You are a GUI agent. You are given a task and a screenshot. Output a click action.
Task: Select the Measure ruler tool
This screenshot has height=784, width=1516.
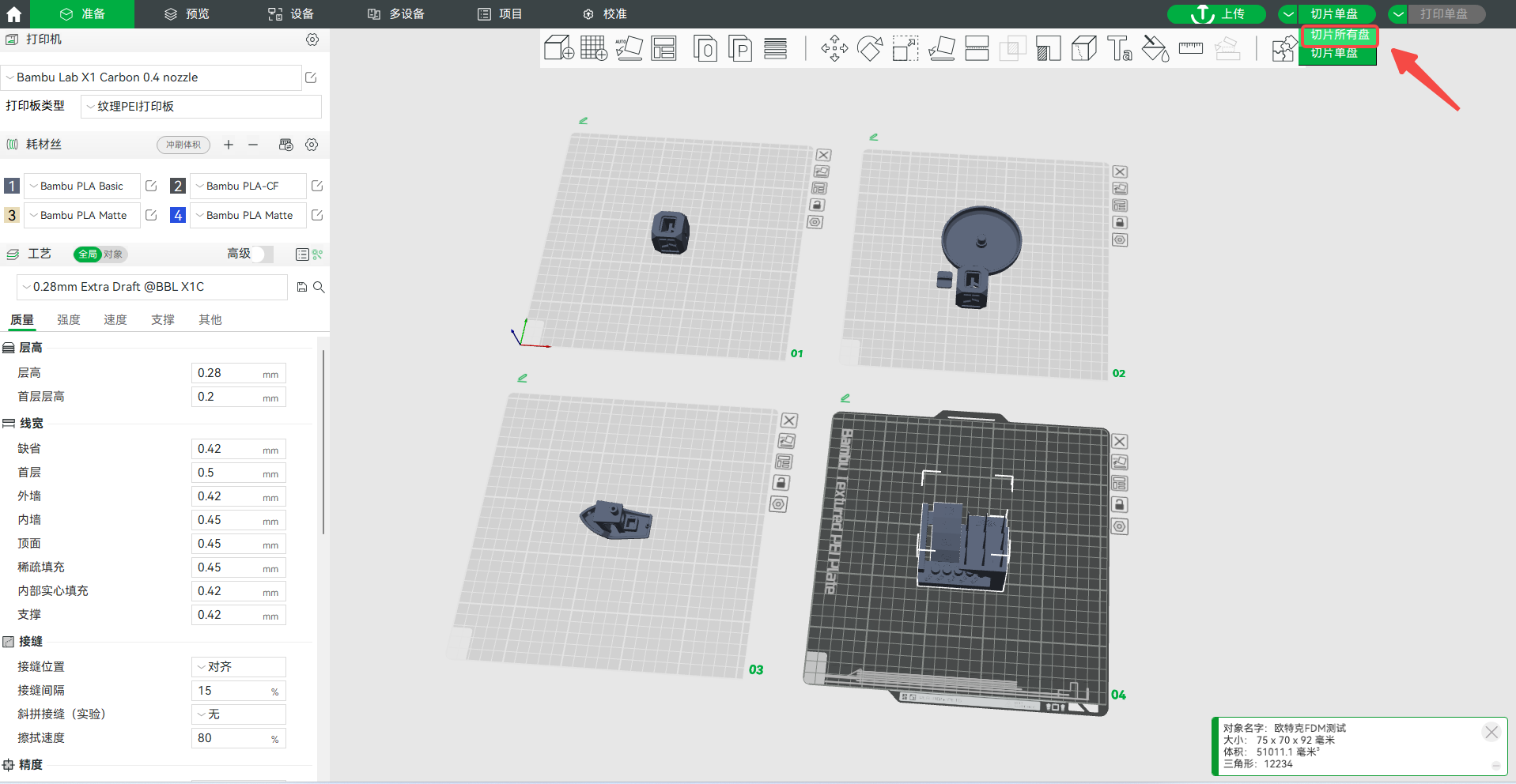[x=1191, y=48]
